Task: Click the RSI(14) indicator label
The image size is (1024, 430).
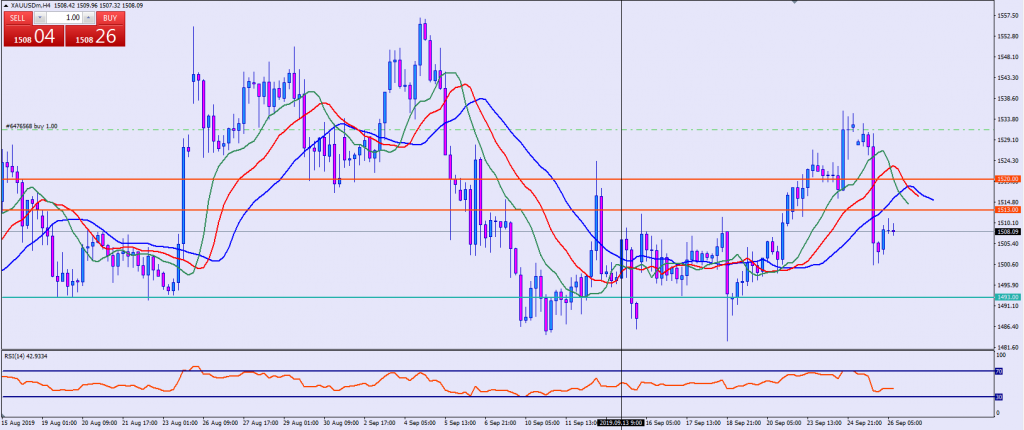Action: (24, 356)
